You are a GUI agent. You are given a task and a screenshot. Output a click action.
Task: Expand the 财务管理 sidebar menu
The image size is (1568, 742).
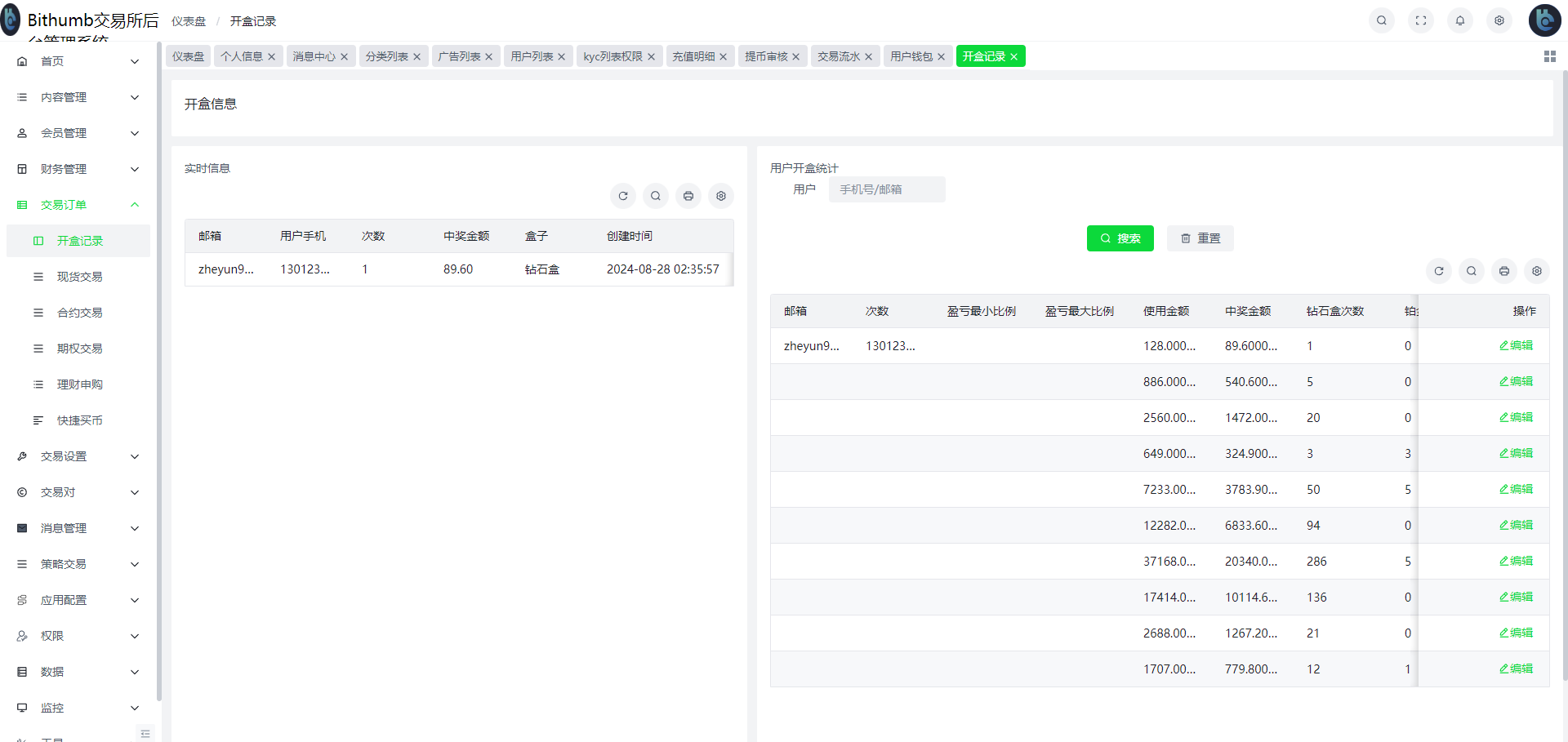pyautogui.click(x=78, y=169)
